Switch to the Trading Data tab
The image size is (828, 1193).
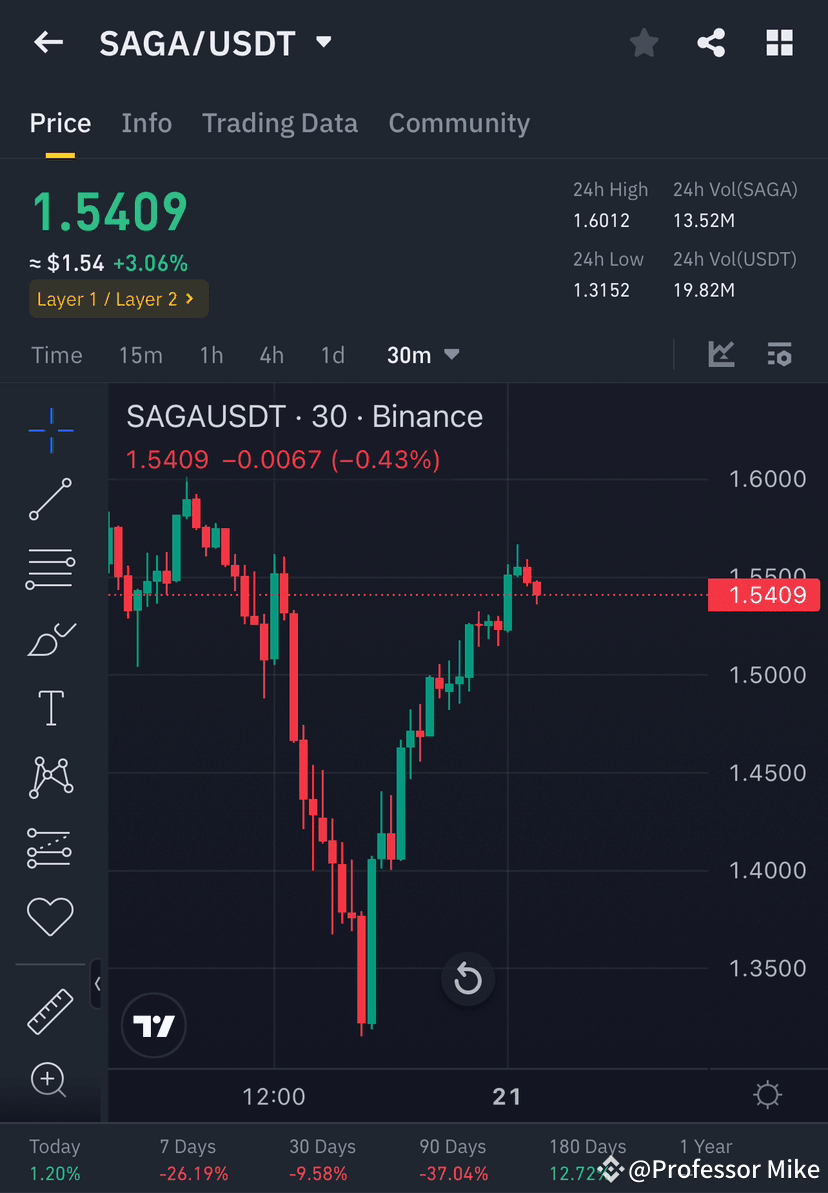point(280,122)
